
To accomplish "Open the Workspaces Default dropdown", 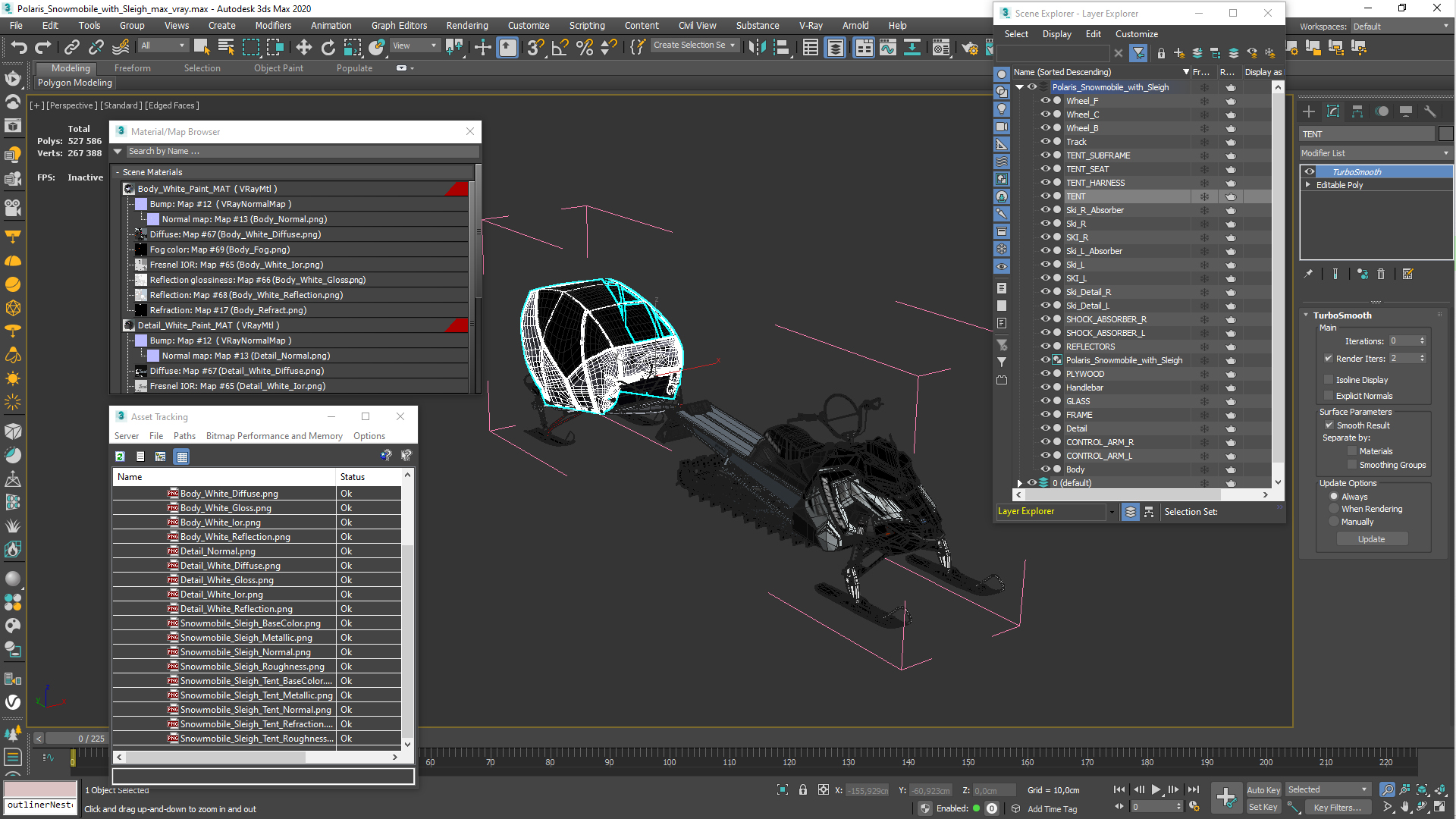I will click(x=1401, y=27).
